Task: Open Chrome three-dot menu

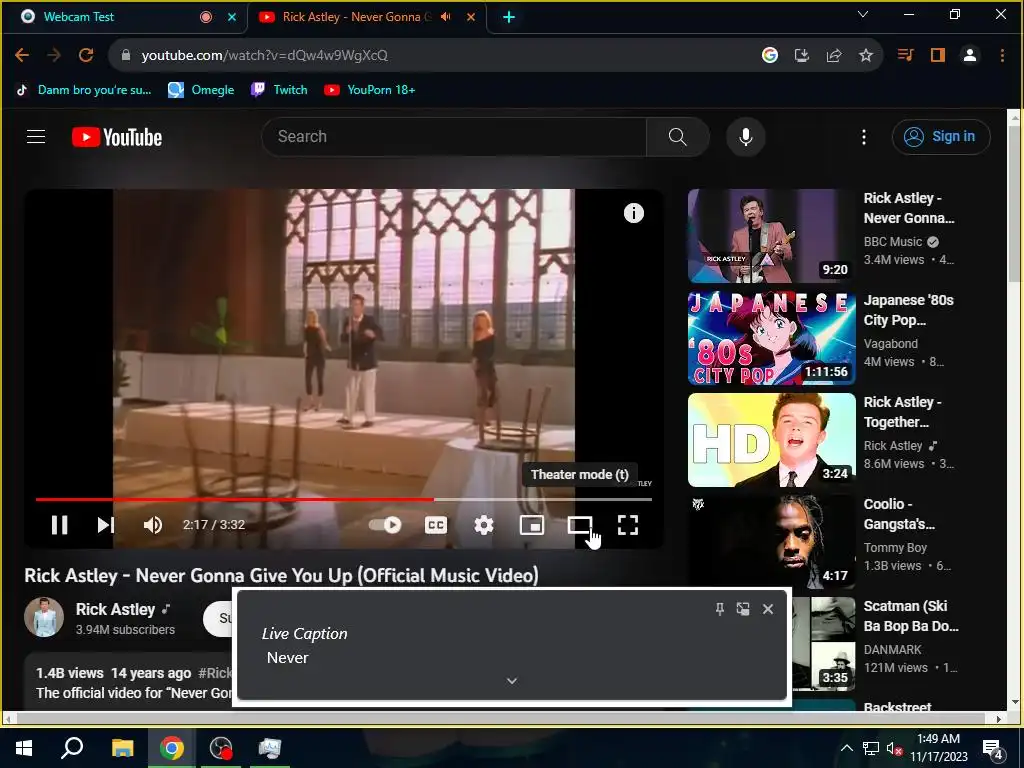Action: [1002, 55]
